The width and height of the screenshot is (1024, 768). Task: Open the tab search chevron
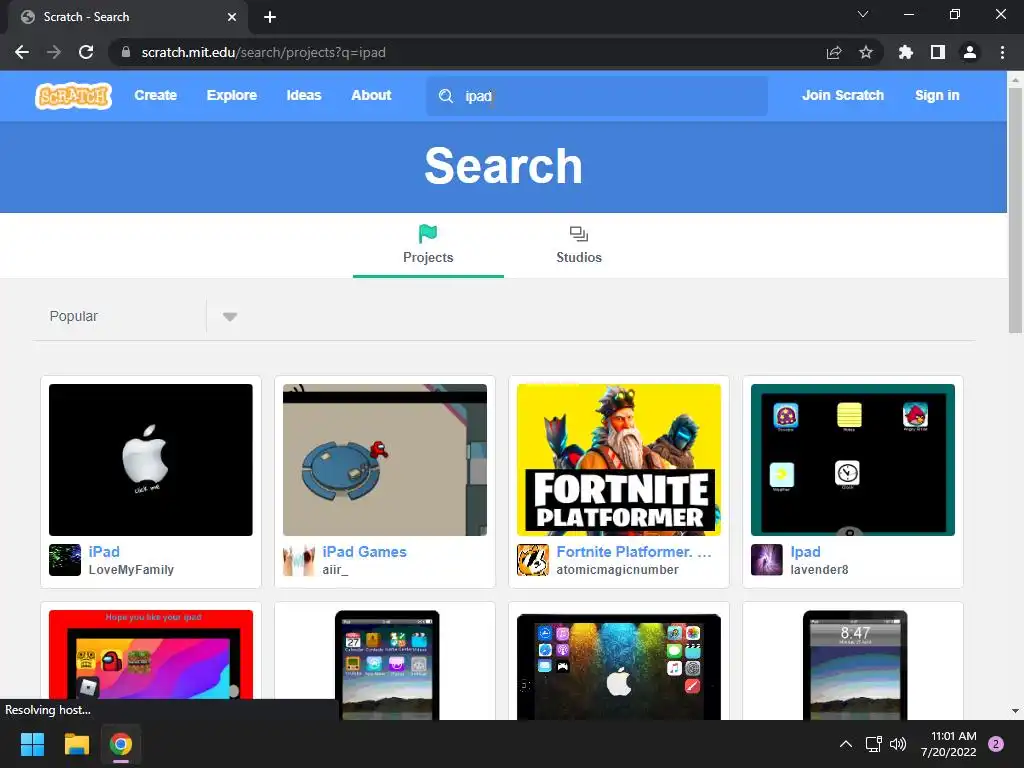(x=863, y=14)
